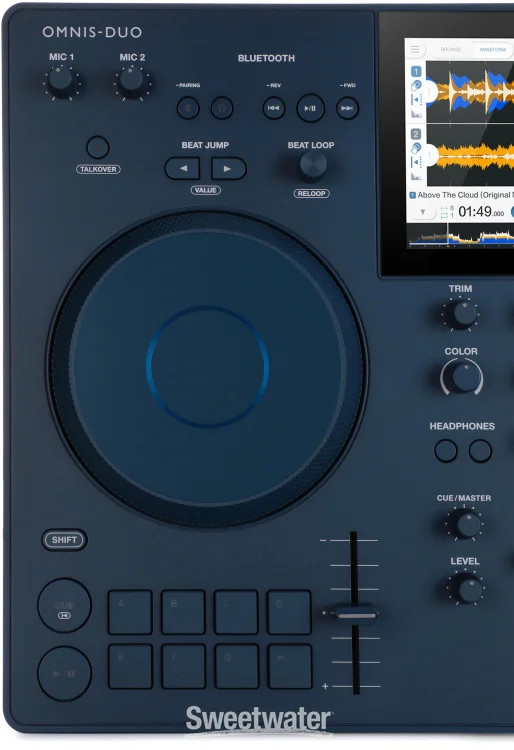Trigger performance pad D
The image size is (514, 750).
pos(289,612)
